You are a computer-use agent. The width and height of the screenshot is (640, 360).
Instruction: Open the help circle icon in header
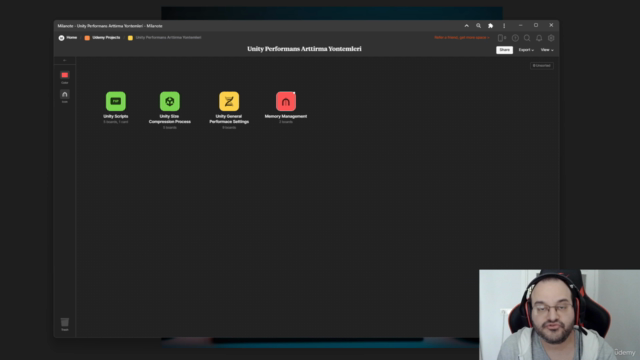point(515,38)
